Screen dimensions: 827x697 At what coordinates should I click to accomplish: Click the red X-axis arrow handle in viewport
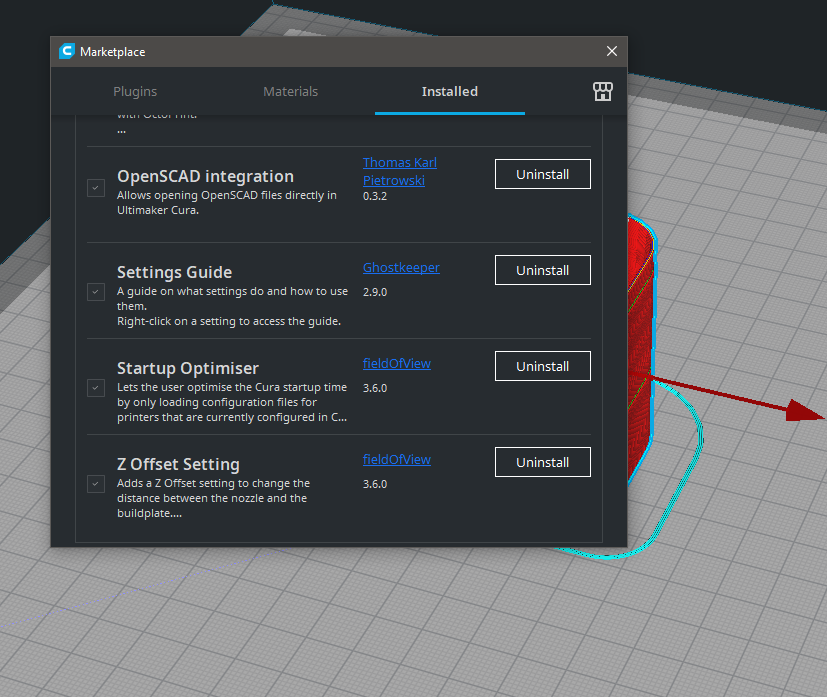point(804,411)
